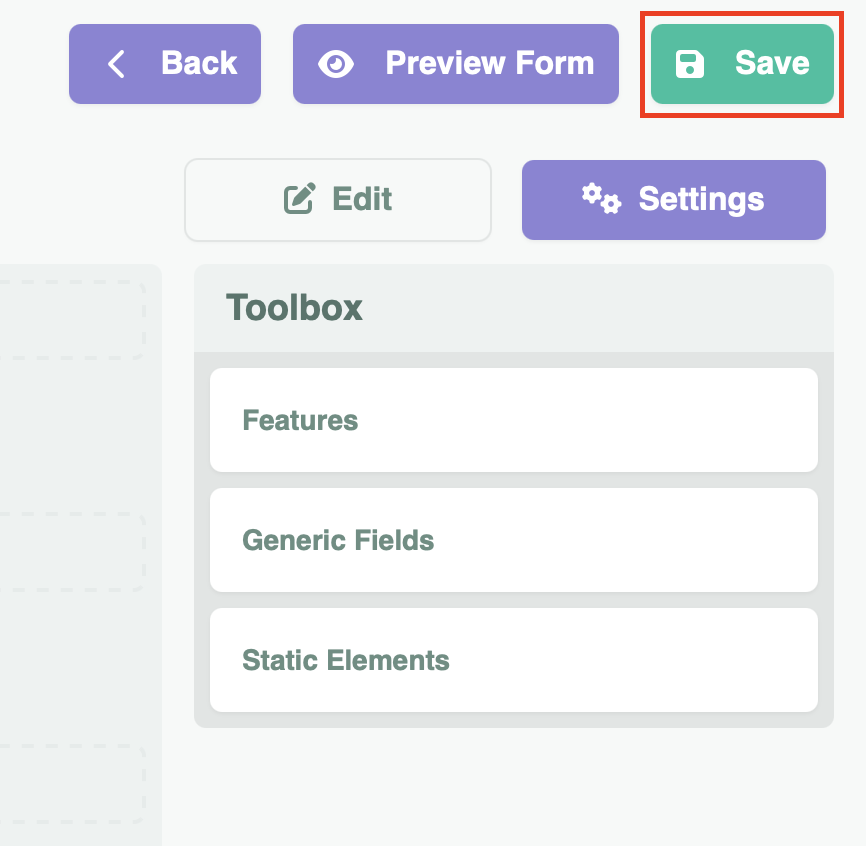Select the middle dashed drop zone
This screenshot has height=846, width=866.
pos(70,550)
